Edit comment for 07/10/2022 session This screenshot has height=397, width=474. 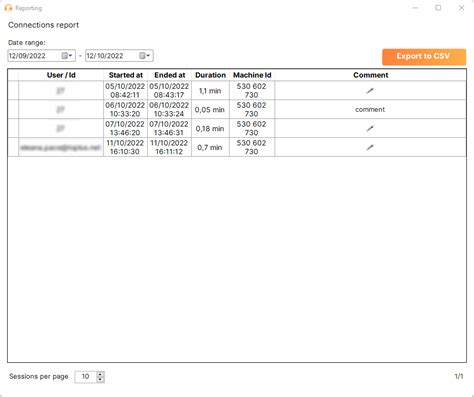(370, 128)
